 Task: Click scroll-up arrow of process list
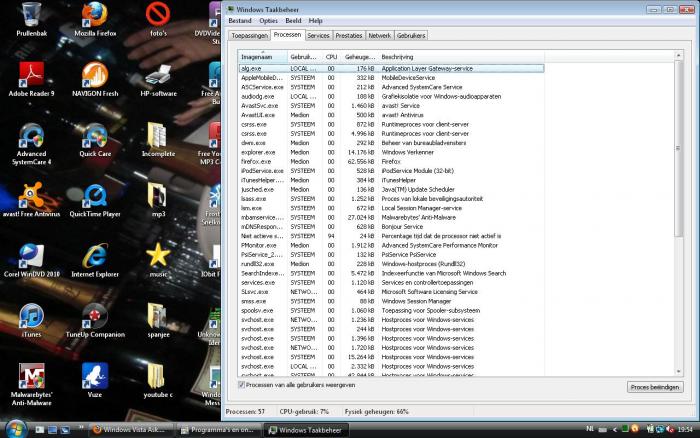click(x=679, y=55)
